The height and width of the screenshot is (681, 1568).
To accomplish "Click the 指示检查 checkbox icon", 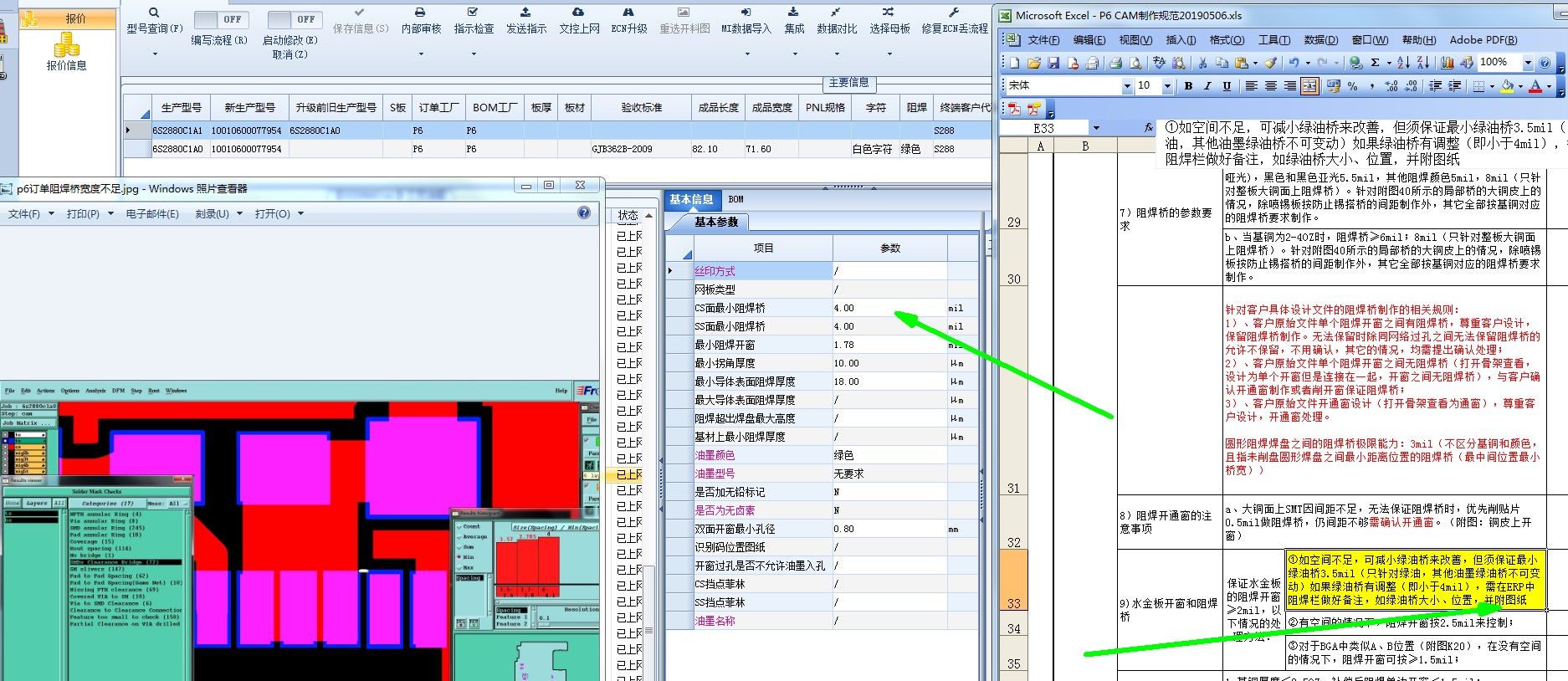I will click(x=473, y=13).
